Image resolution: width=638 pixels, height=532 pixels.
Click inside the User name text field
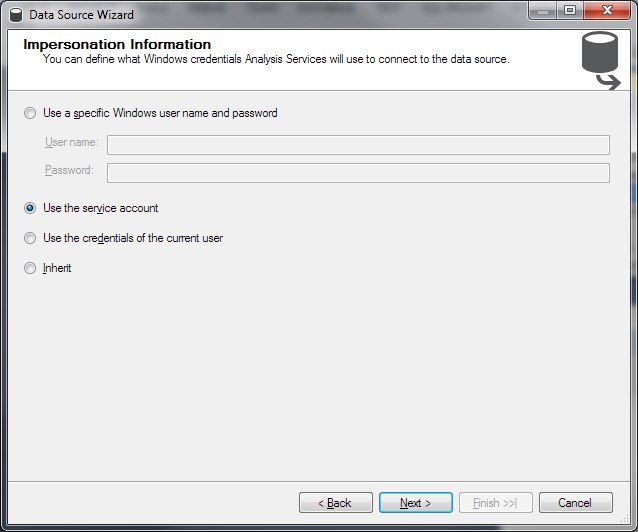point(358,144)
